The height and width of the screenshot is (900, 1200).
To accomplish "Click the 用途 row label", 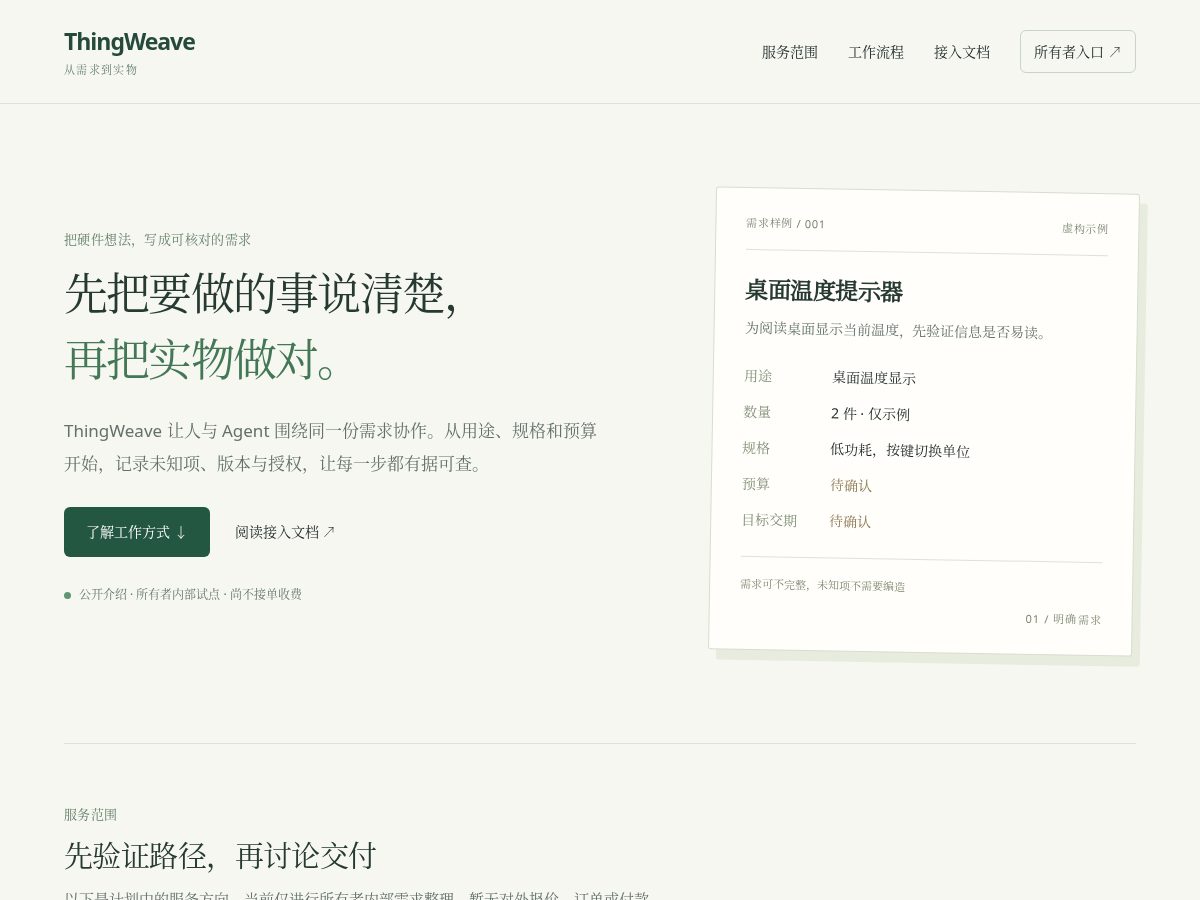I will 758,376.
